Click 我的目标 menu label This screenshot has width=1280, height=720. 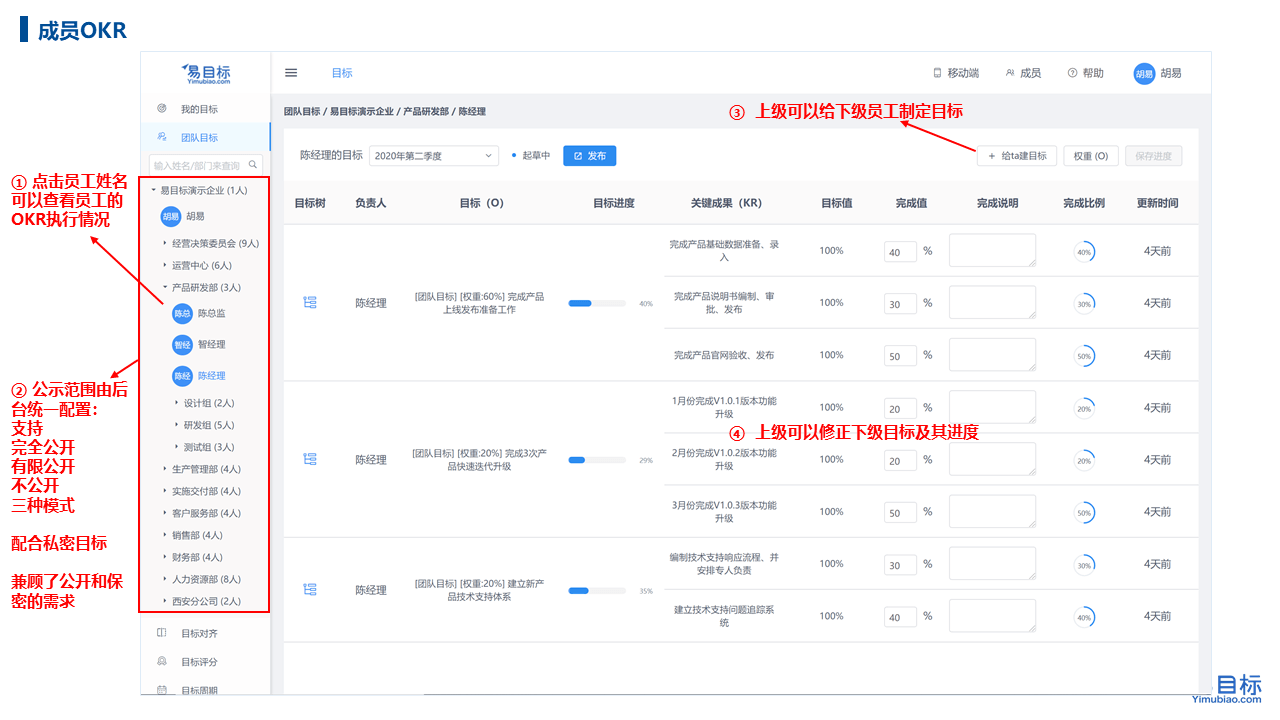199,109
